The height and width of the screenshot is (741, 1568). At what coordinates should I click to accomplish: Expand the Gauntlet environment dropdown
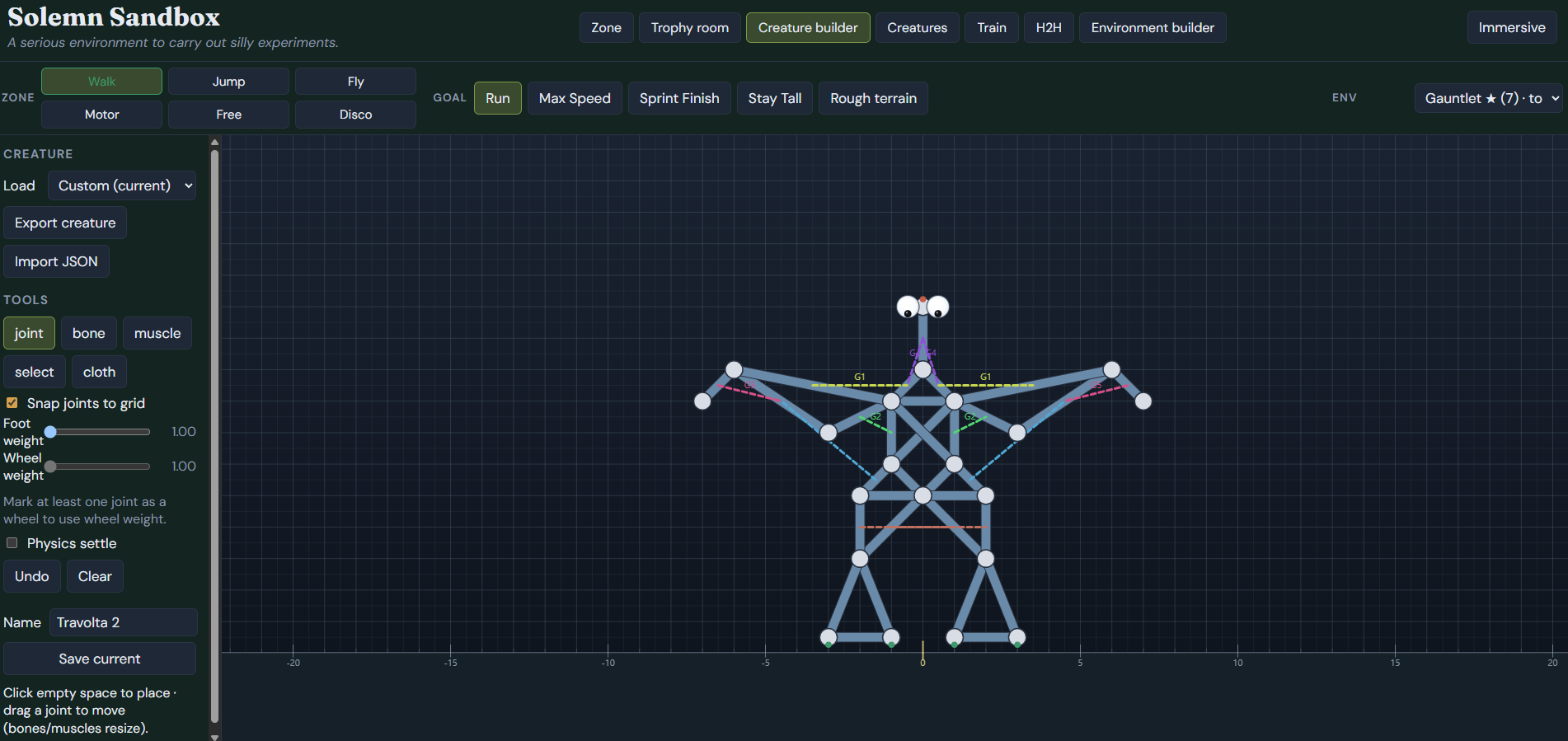(x=1489, y=98)
